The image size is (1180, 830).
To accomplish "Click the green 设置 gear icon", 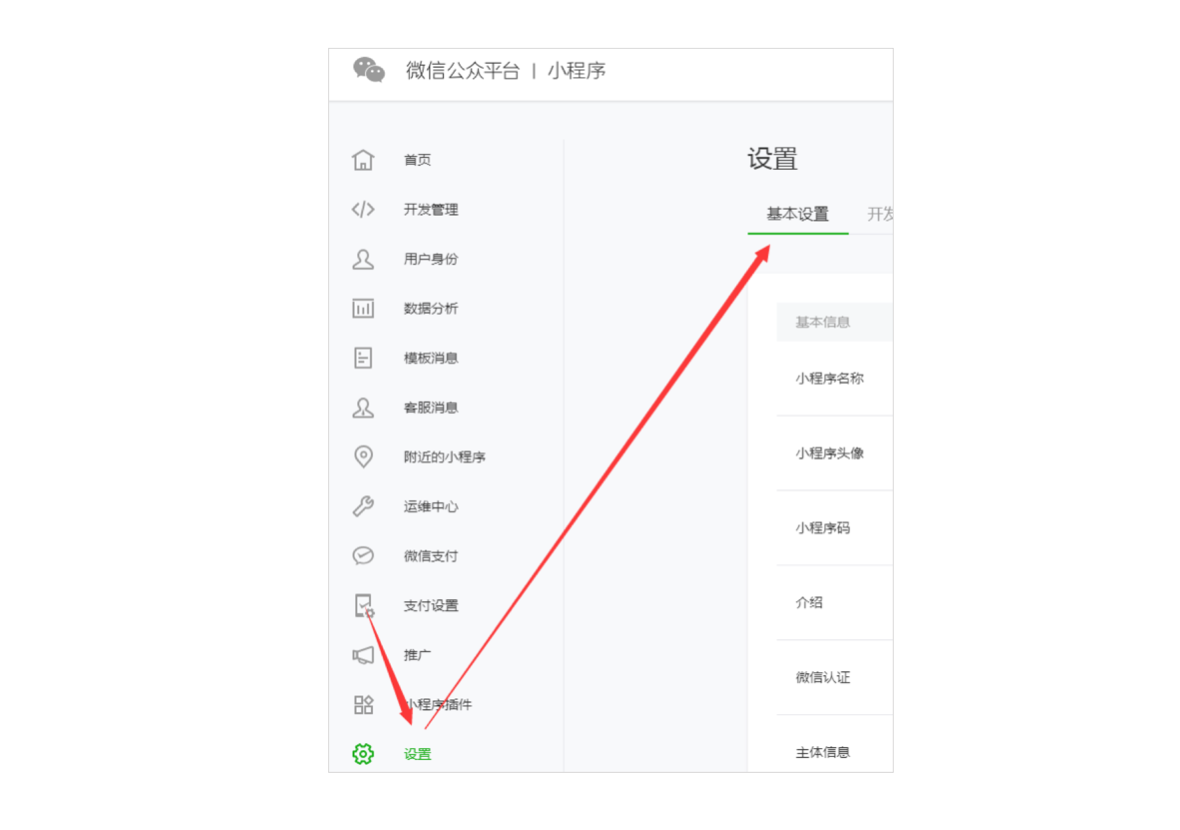I will 363,754.
